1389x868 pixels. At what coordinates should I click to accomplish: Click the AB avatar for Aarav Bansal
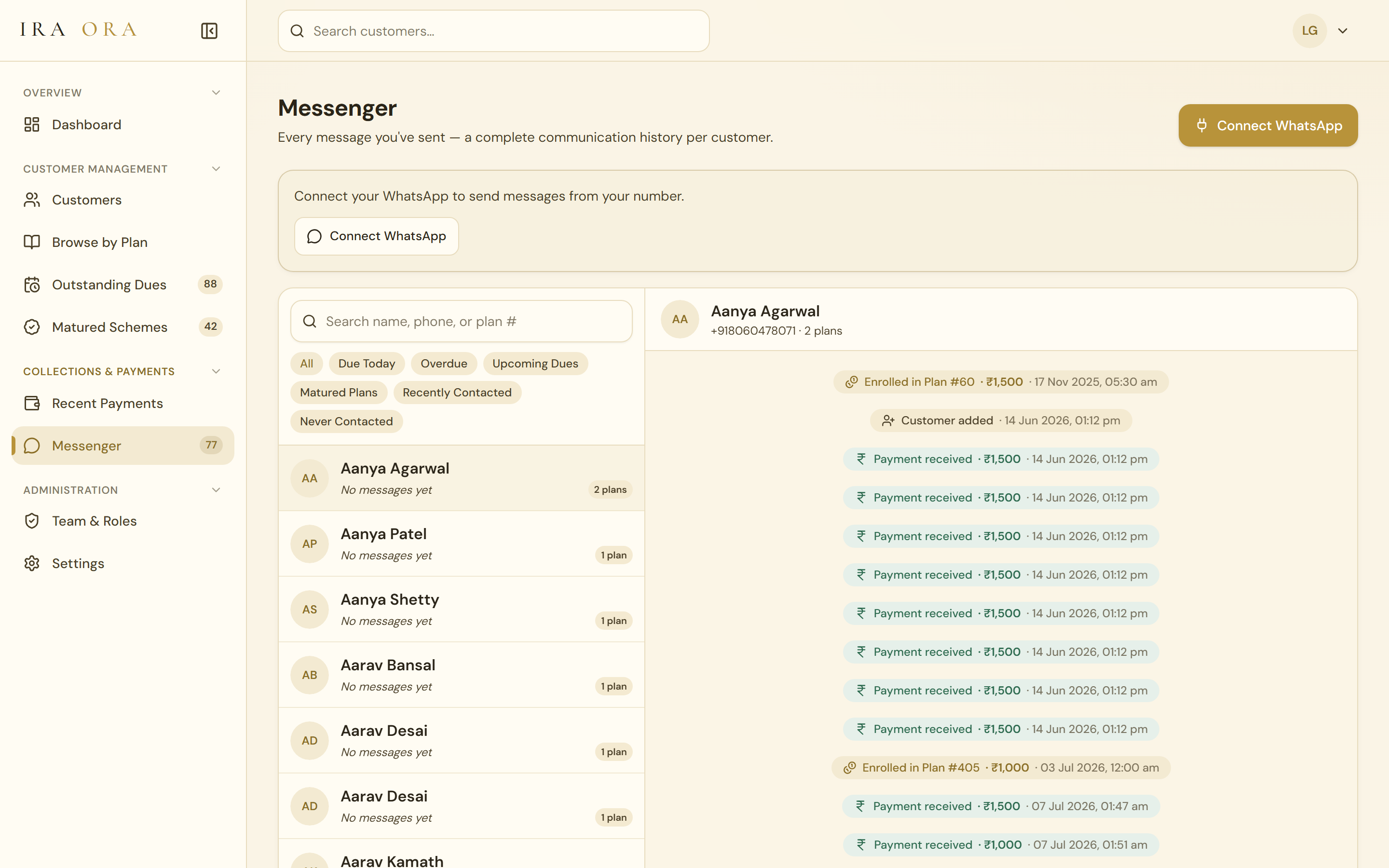309,675
